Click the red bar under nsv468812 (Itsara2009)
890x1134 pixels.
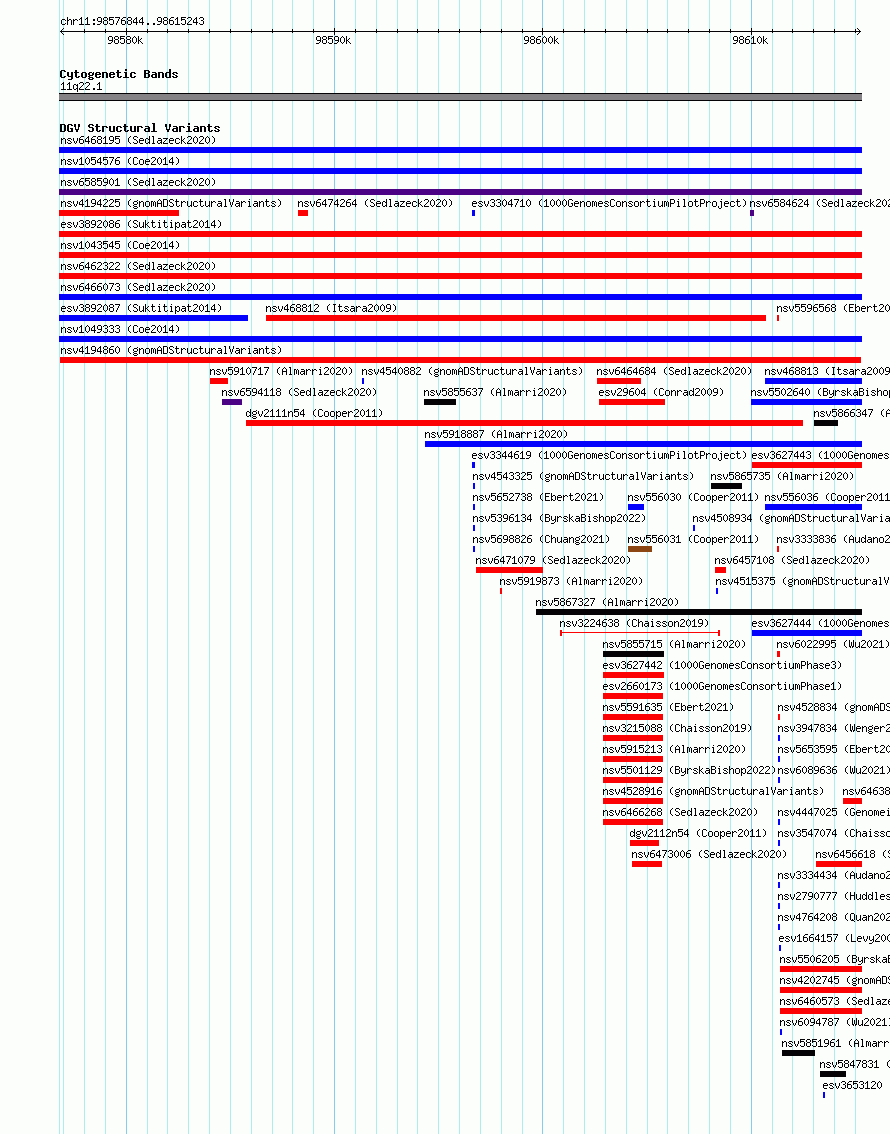[515, 318]
